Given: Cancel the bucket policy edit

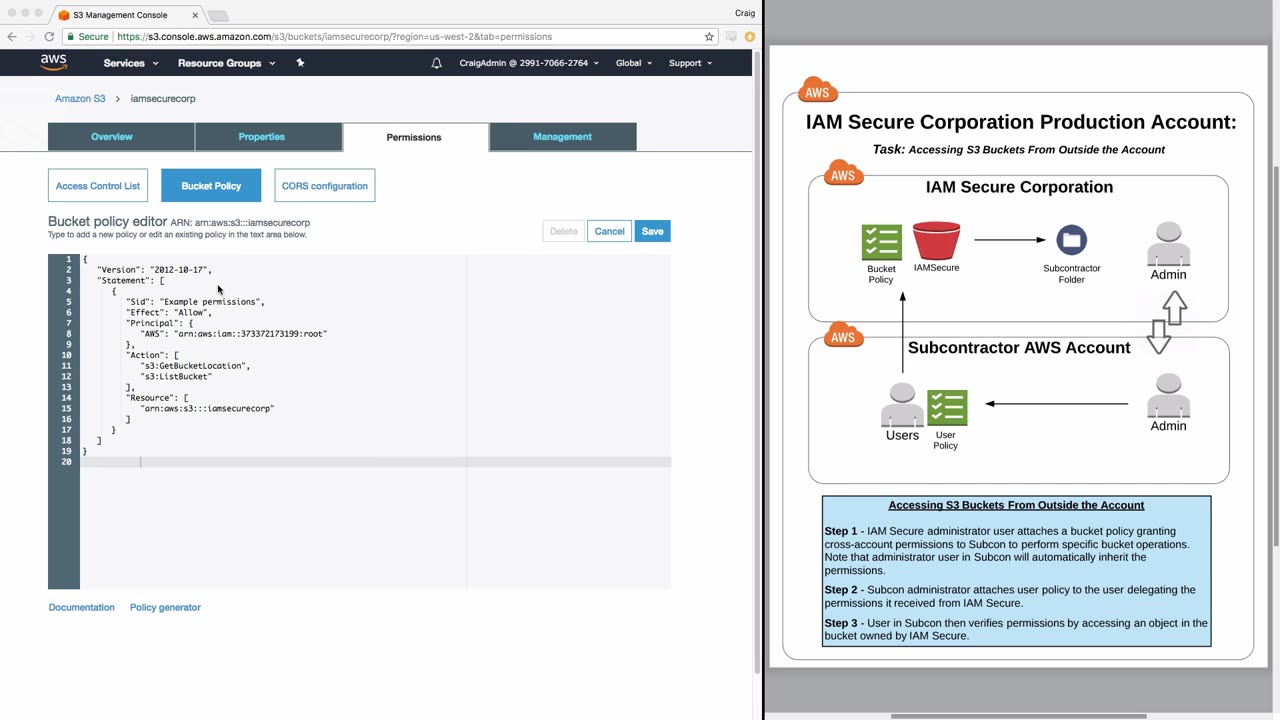Looking at the screenshot, I should point(609,231).
